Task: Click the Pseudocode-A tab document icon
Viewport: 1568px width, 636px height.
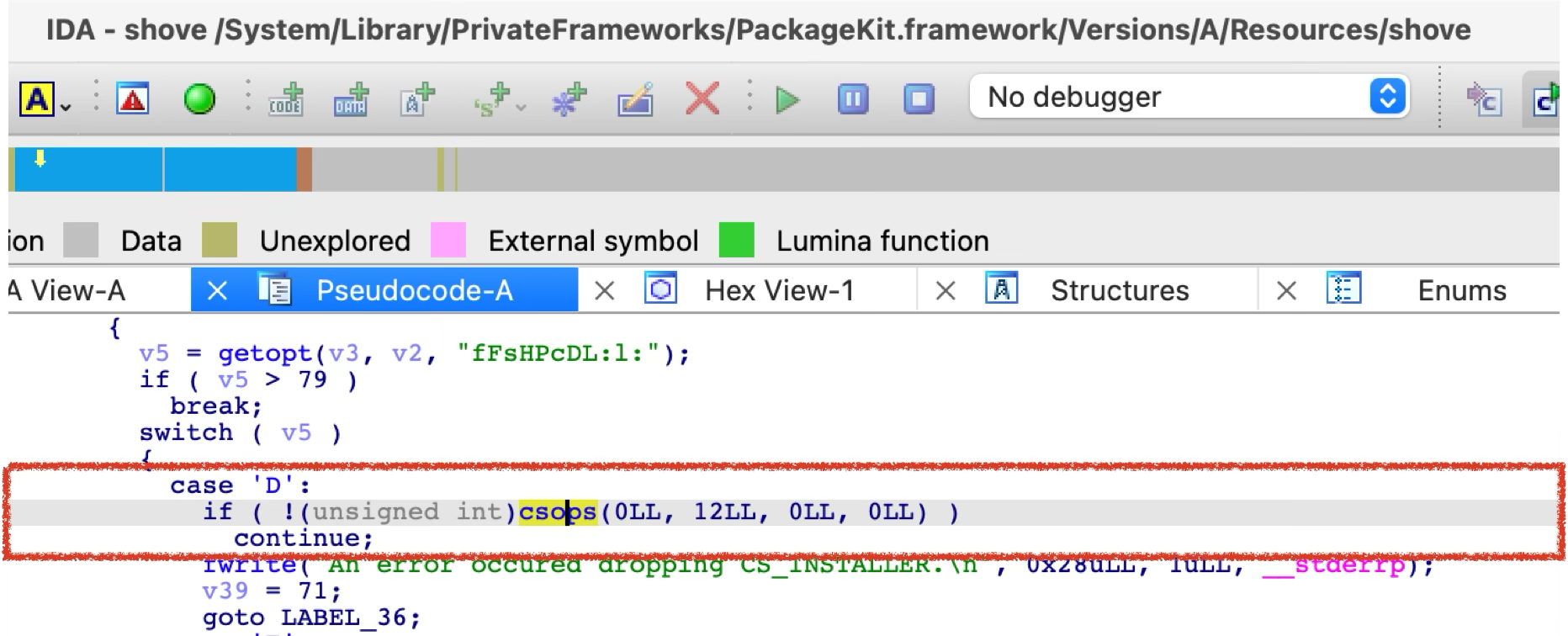Action: 274,289
